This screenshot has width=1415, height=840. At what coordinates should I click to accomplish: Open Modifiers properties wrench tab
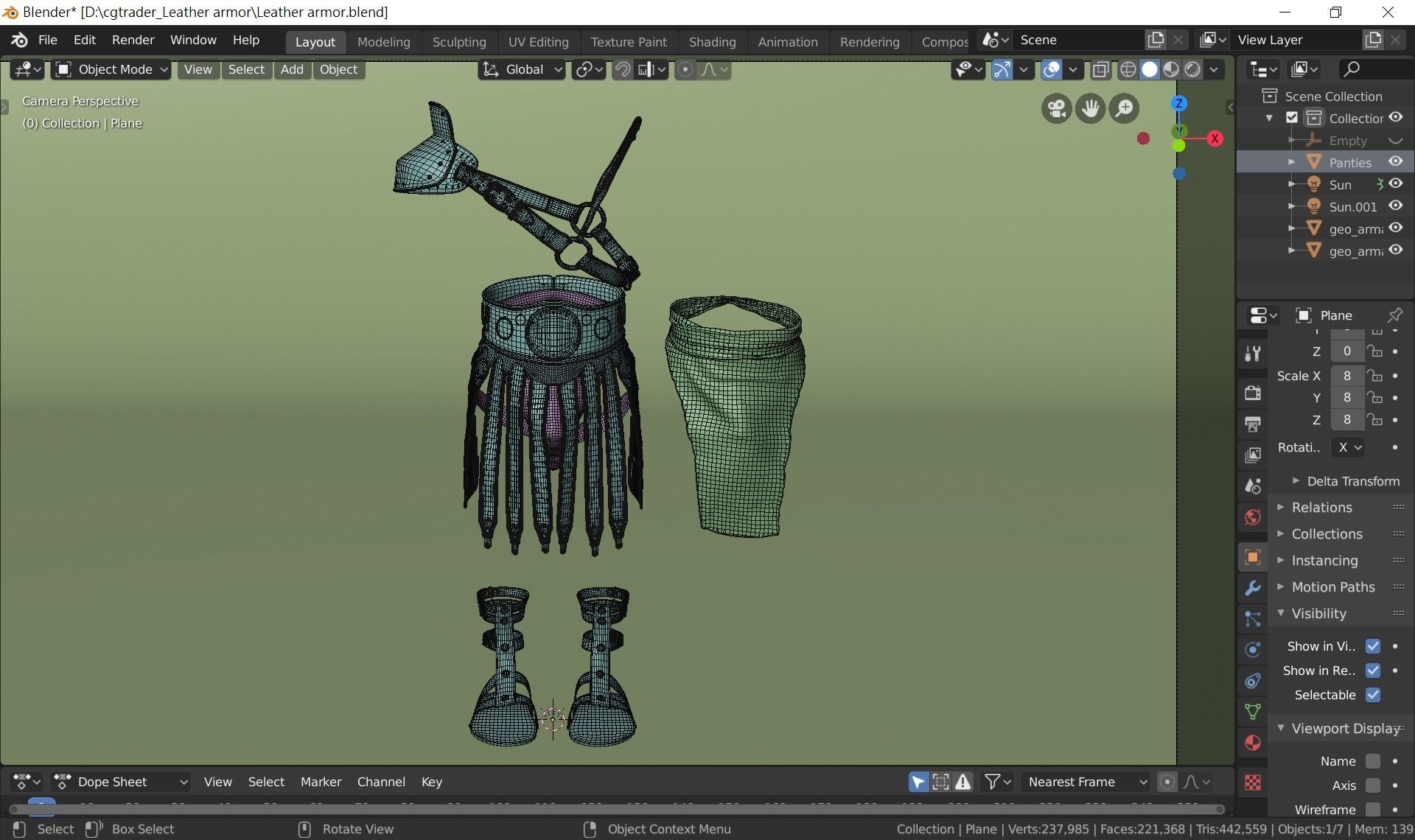click(x=1253, y=587)
